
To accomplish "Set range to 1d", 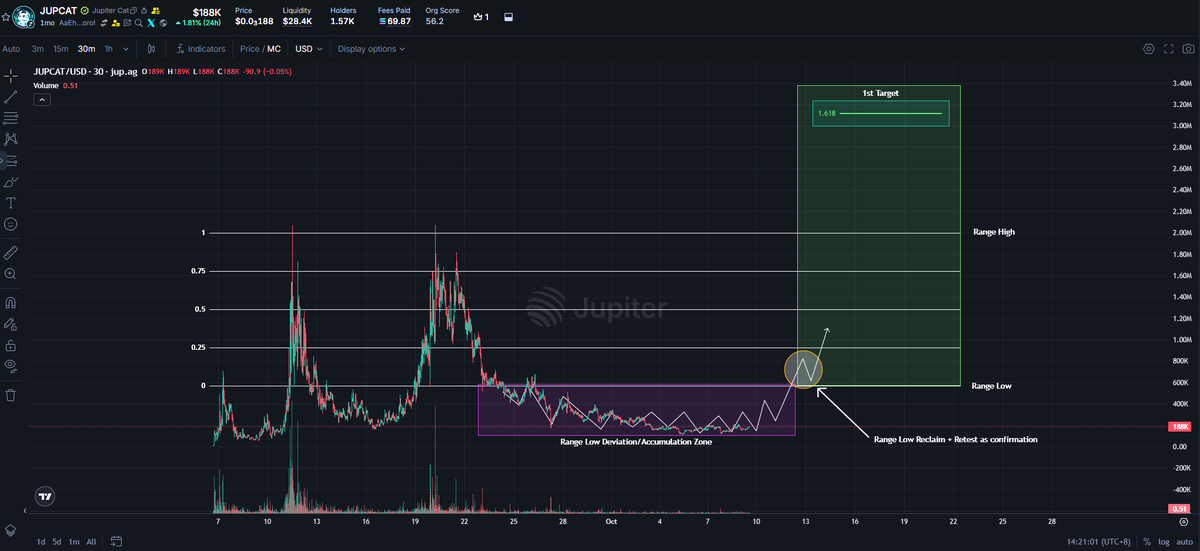I will 42,541.
